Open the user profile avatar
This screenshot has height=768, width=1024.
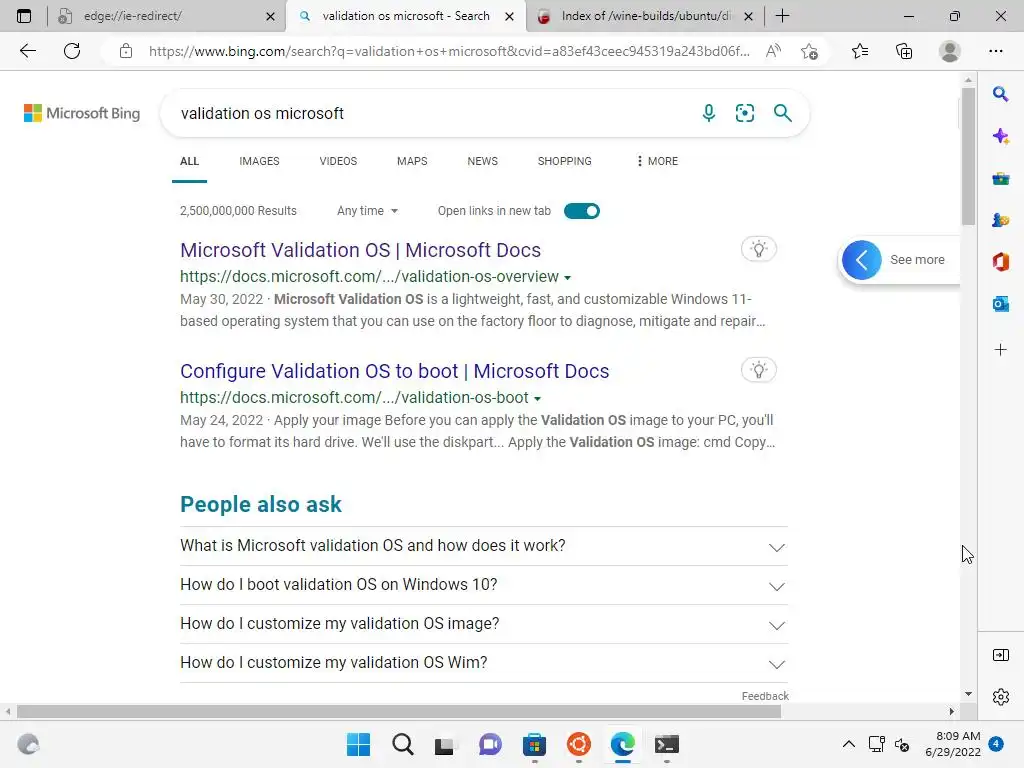coord(950,51)
